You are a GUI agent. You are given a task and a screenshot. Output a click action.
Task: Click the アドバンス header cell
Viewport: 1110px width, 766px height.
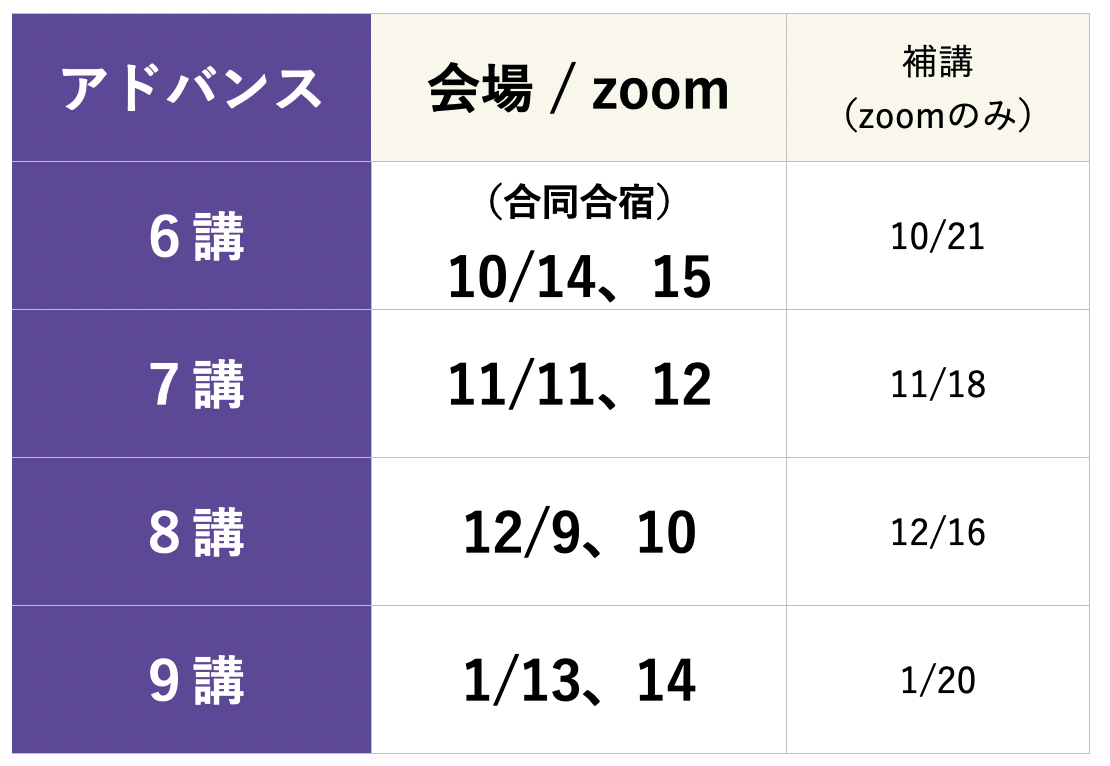[x=191, y=89]
